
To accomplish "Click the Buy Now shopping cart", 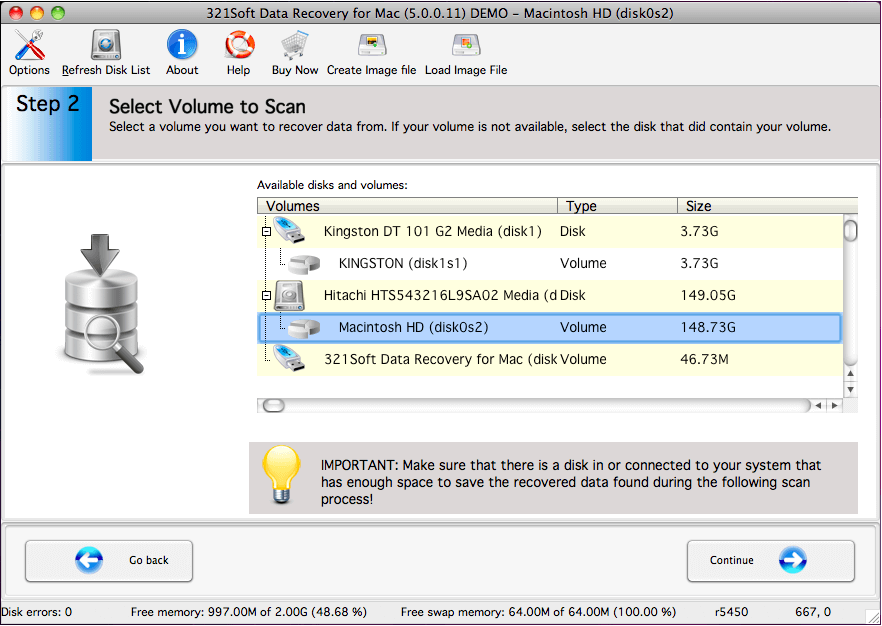I will pos(295,45).
